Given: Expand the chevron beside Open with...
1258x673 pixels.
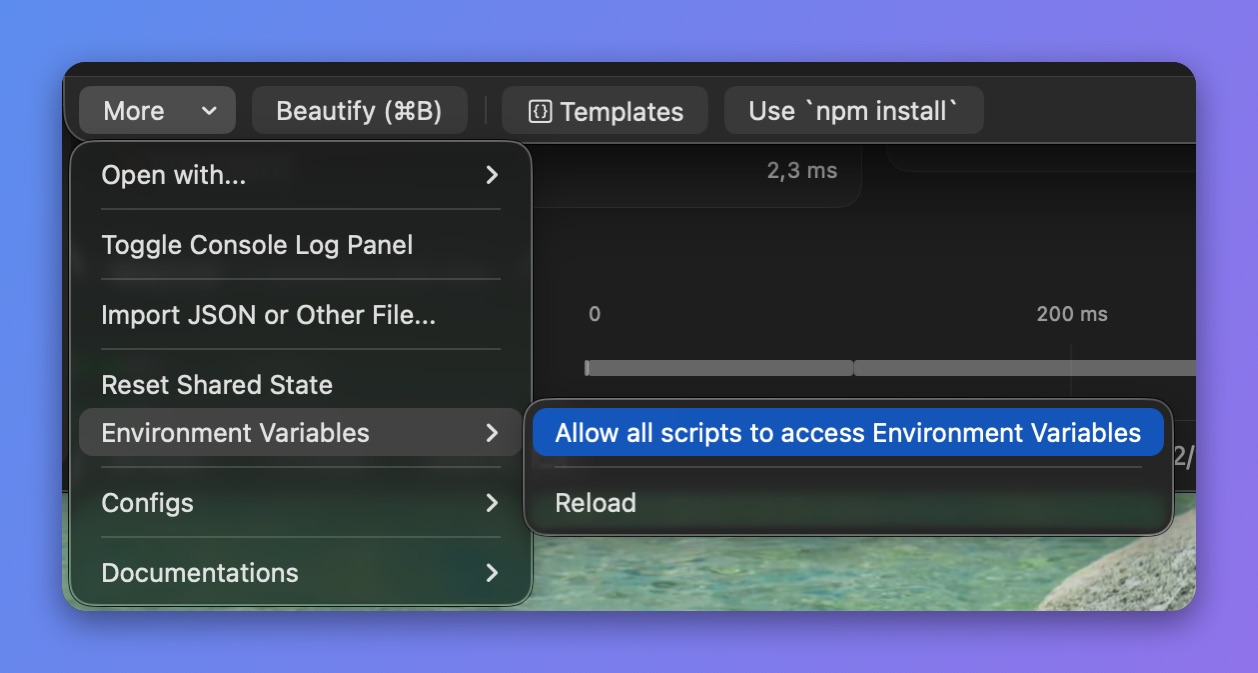Looking at the screenshot, I should click(491, 175).
